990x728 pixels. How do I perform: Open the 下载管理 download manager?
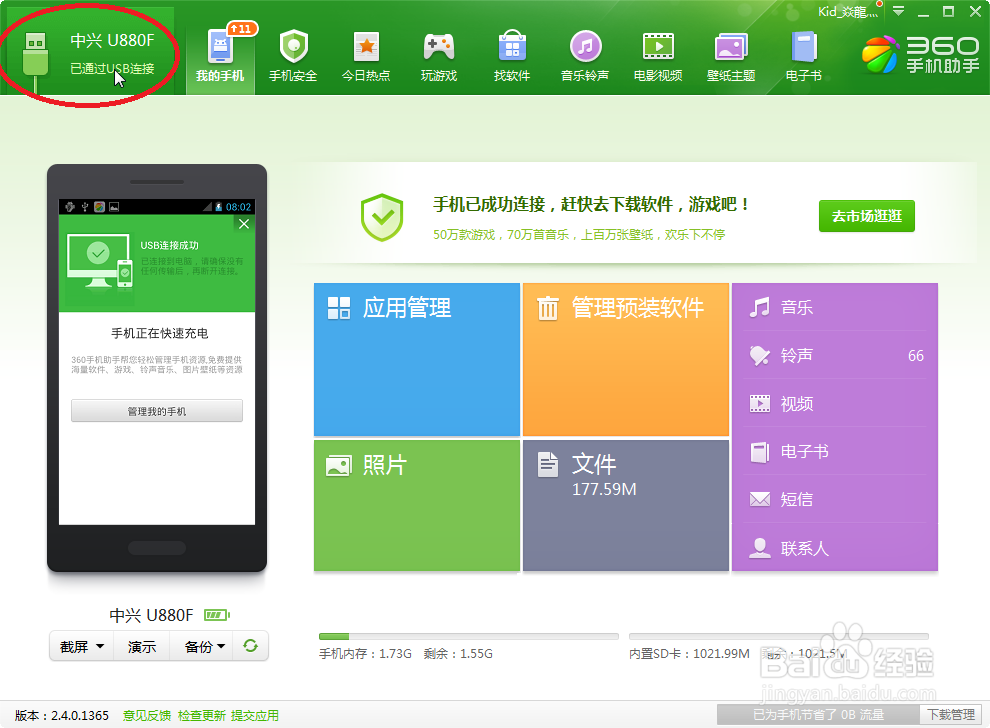point(953,715)
